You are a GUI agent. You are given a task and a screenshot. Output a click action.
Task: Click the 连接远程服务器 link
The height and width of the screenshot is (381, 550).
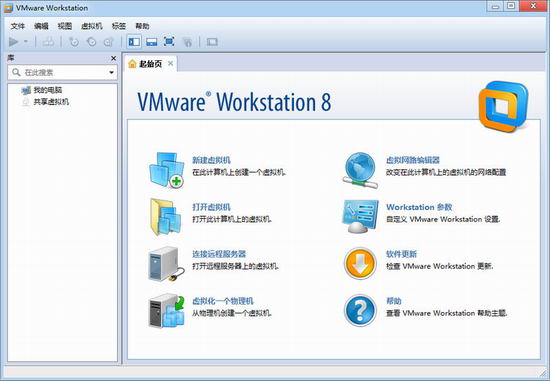click(x=219, y=254)
